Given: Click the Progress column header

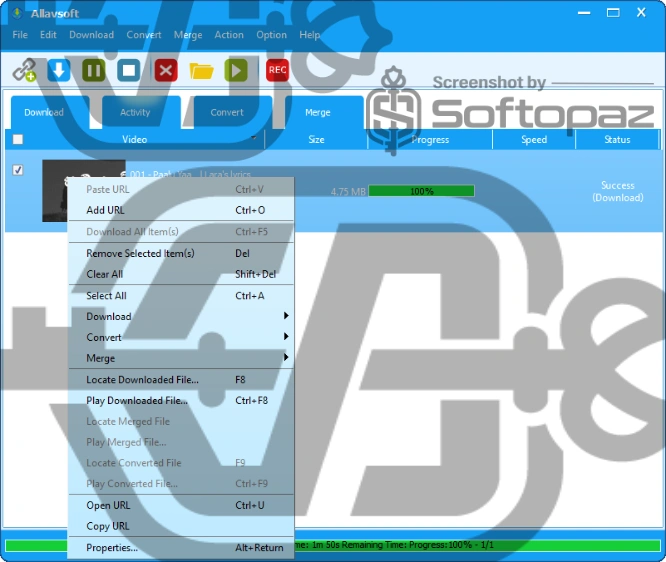Looking at the screenshot, I should coord(430,139).
